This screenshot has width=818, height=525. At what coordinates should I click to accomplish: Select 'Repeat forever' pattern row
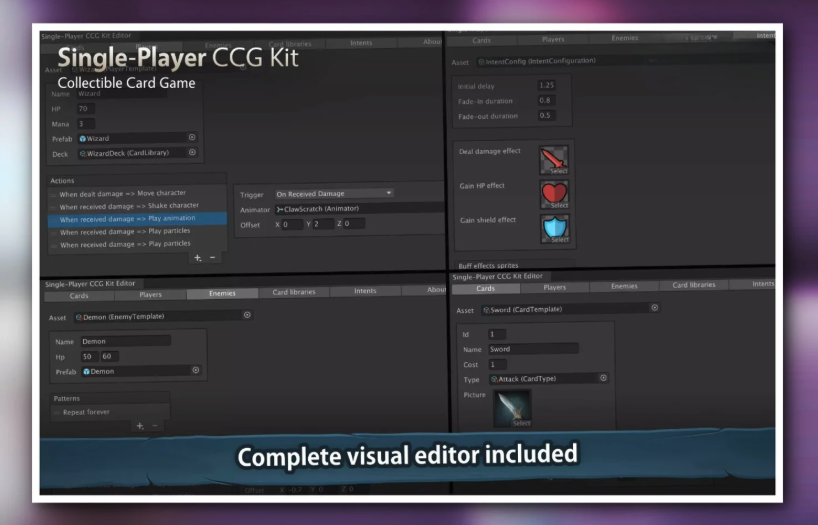coord(111,412)
